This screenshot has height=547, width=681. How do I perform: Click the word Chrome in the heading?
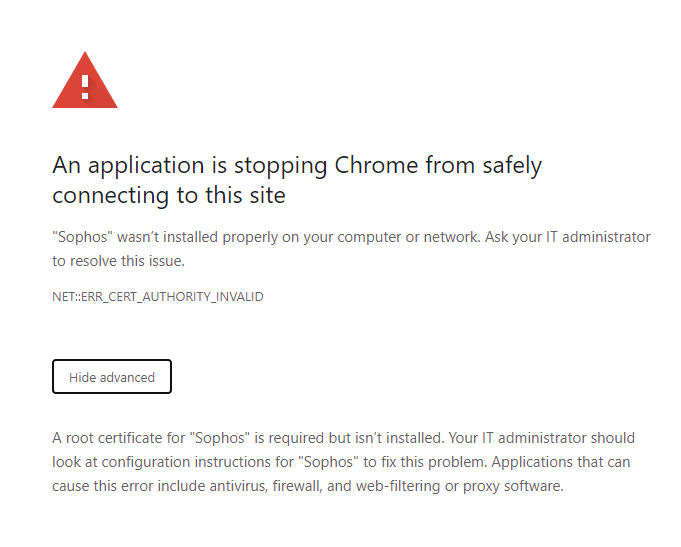(x=376, y=166)
